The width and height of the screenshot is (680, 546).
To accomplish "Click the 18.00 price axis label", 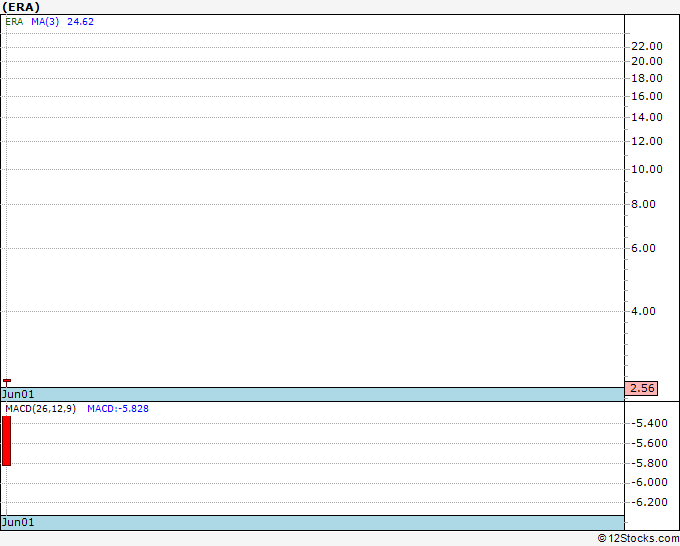I will pyautogui.click(x=647, y=78).
